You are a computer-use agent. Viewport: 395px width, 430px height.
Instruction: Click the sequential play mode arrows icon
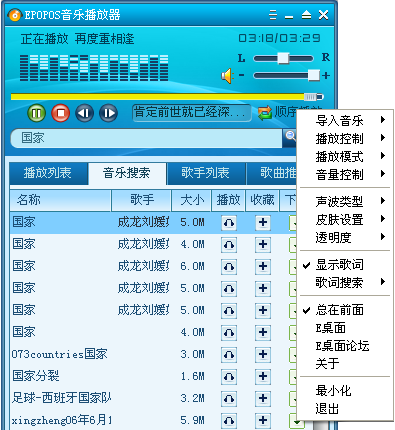click(265, 113)
